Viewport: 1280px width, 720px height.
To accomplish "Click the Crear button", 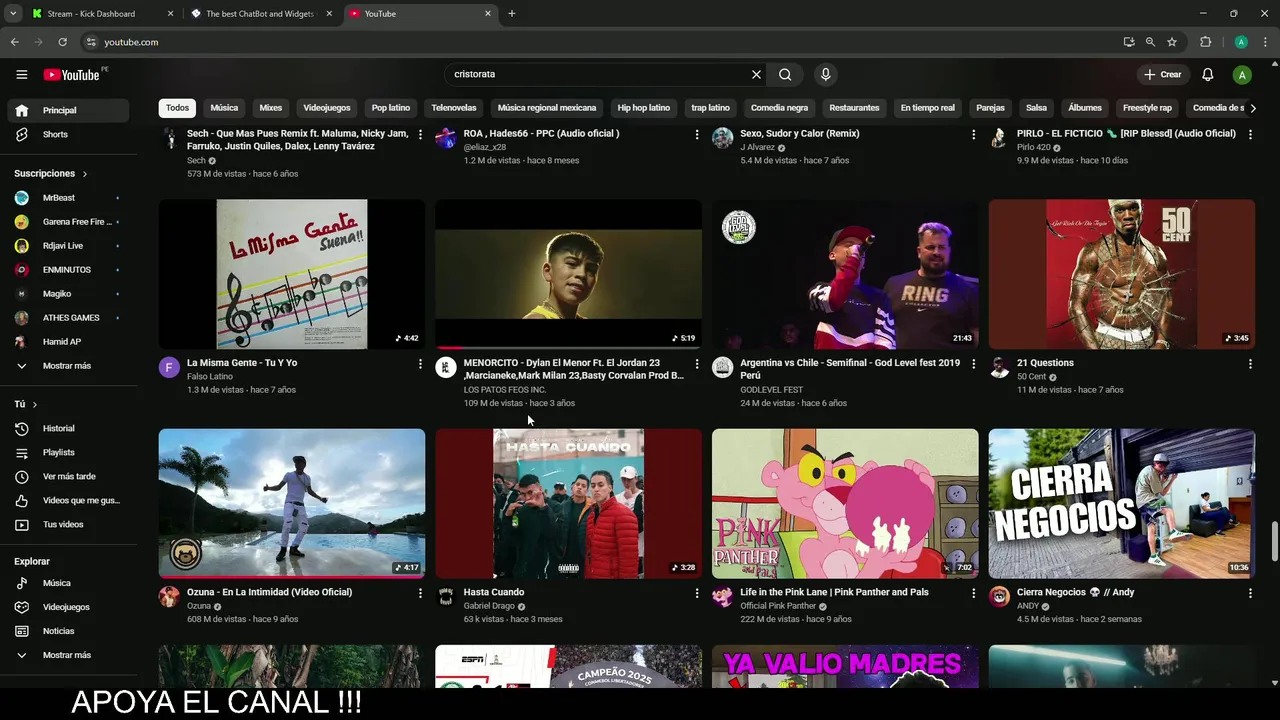I will click(1163, 74).
